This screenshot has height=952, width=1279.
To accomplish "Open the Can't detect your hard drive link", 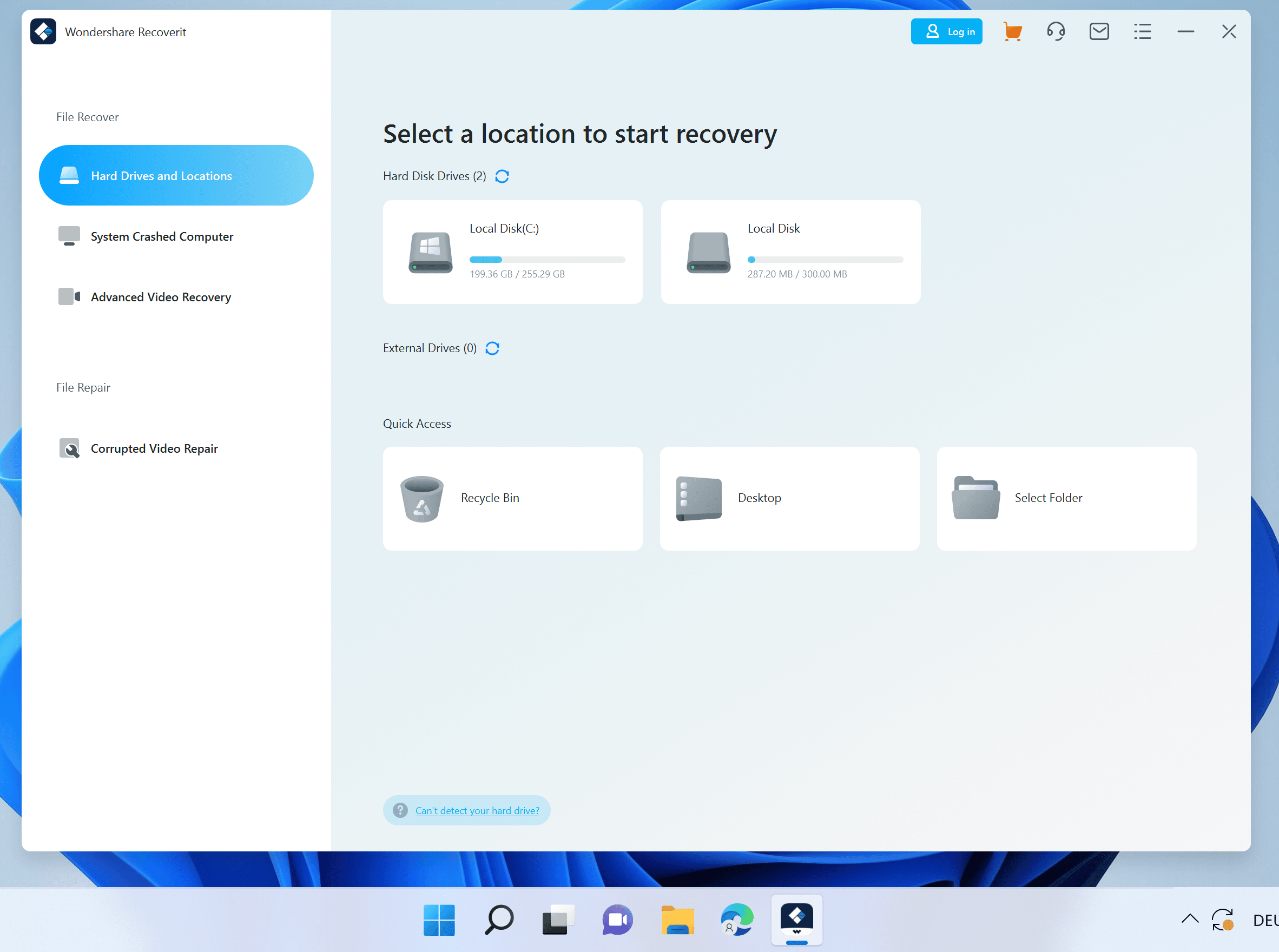I will click(477, 810).
